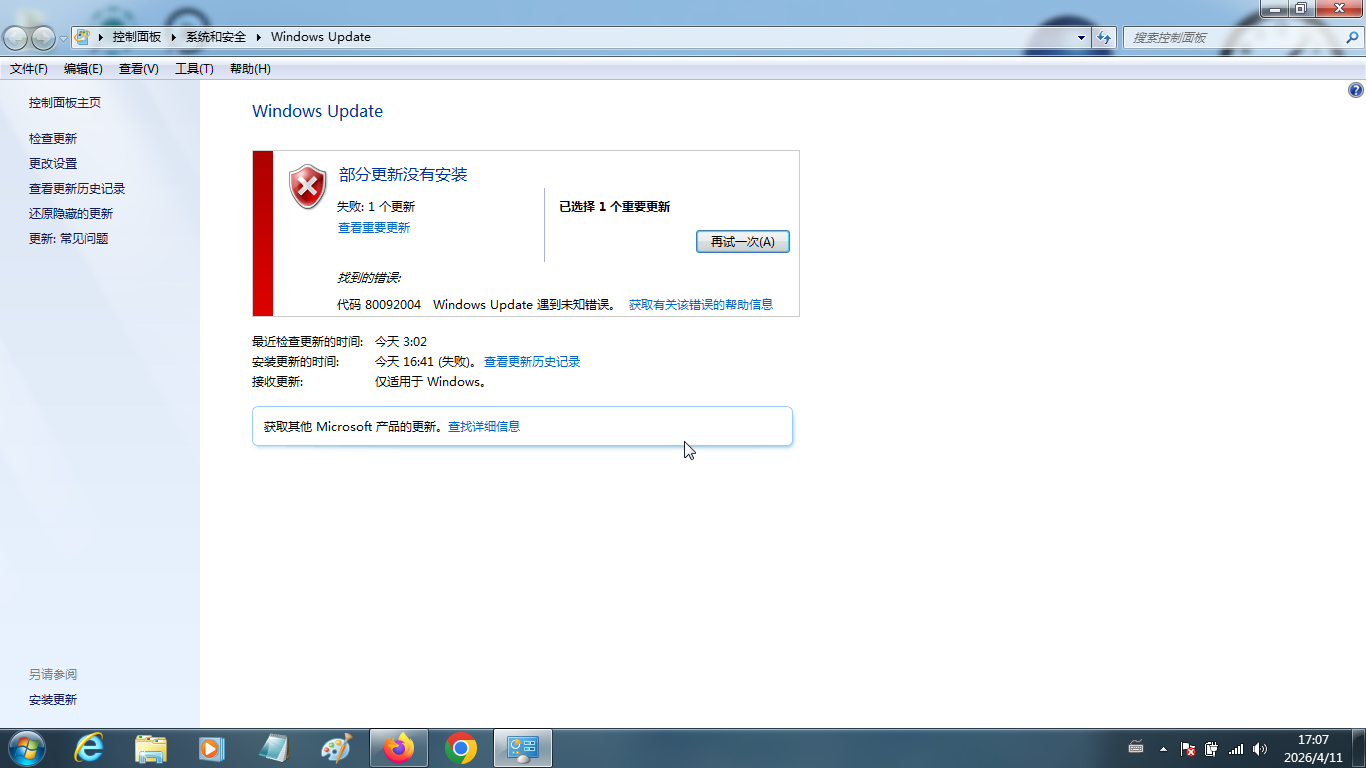The image size is (1366, 768).
Task: Expand the address bar history dropdown
Action: pos(1081,37)
